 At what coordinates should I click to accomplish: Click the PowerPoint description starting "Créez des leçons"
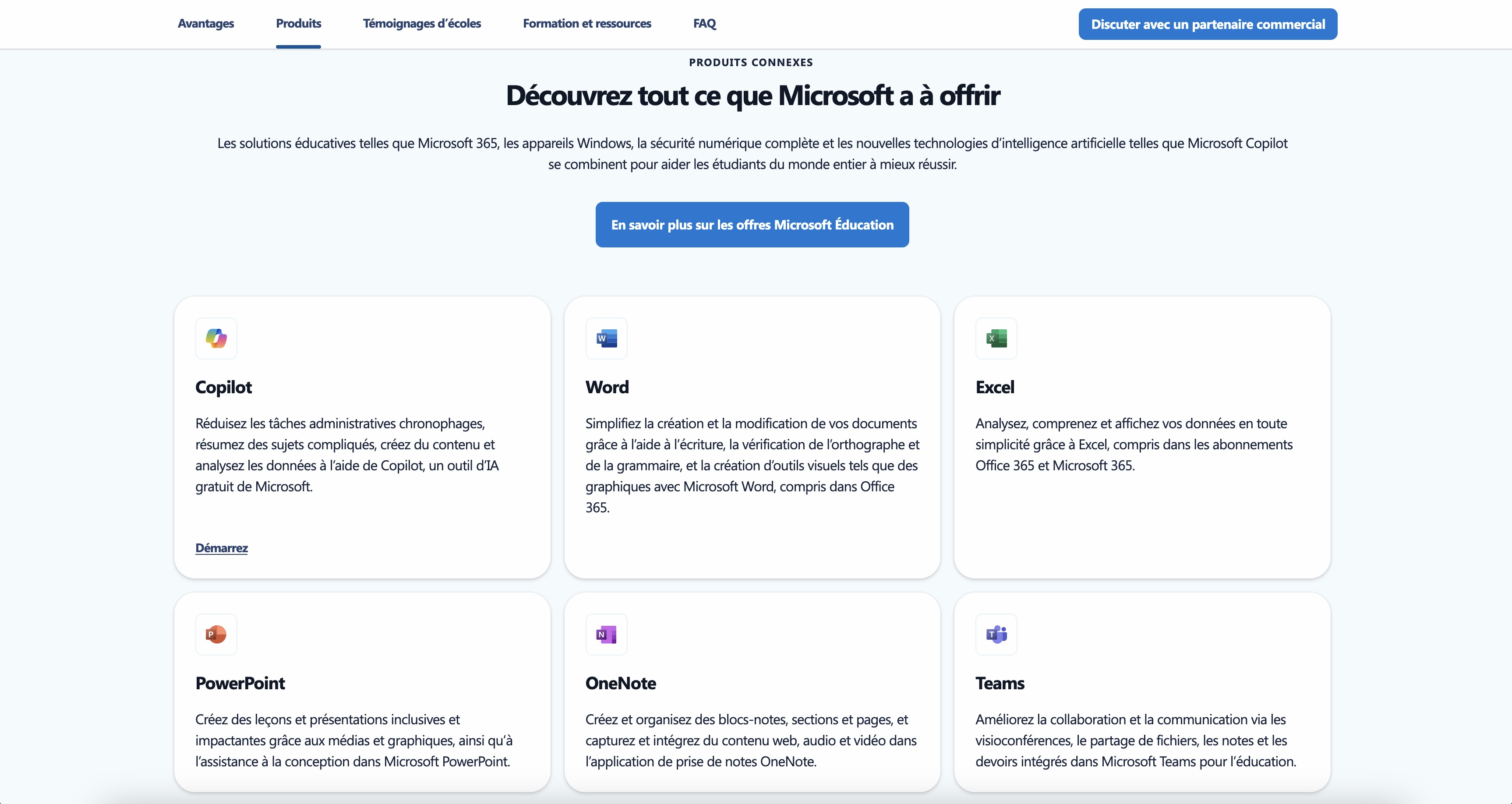[354, 740]
